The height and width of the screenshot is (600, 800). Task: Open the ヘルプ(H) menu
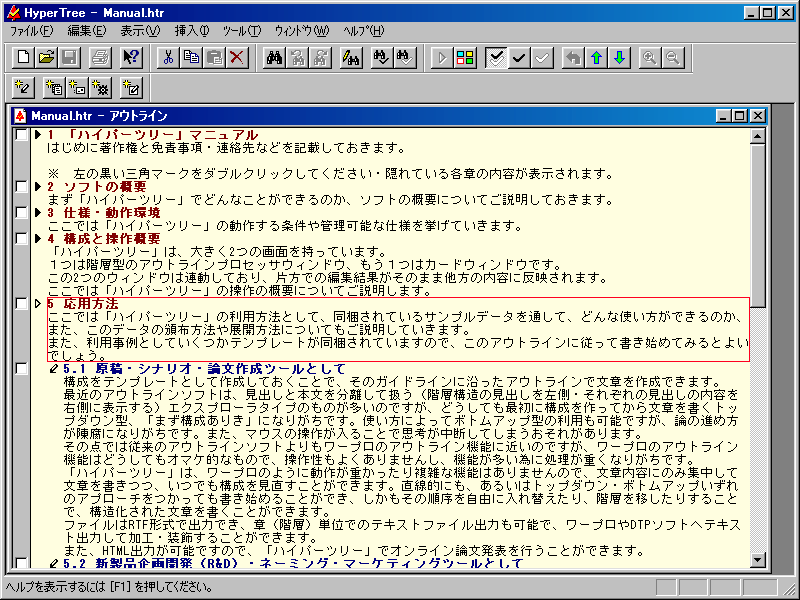coord(364,31)
